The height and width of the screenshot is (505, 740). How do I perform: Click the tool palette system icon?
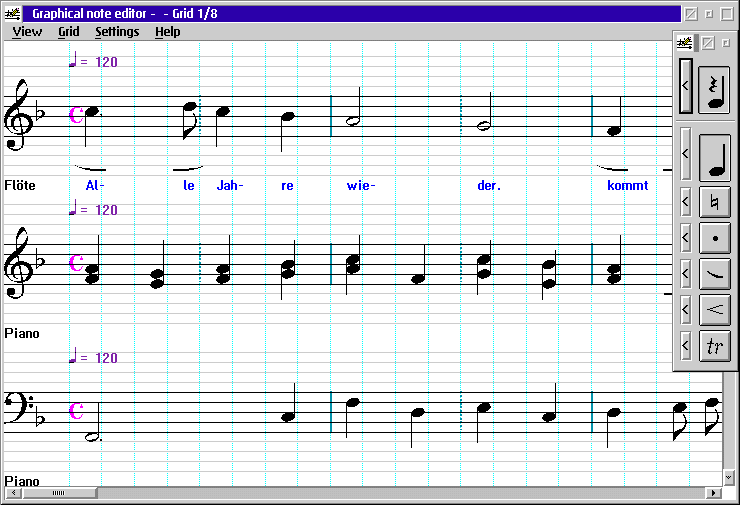pos(684,43)
